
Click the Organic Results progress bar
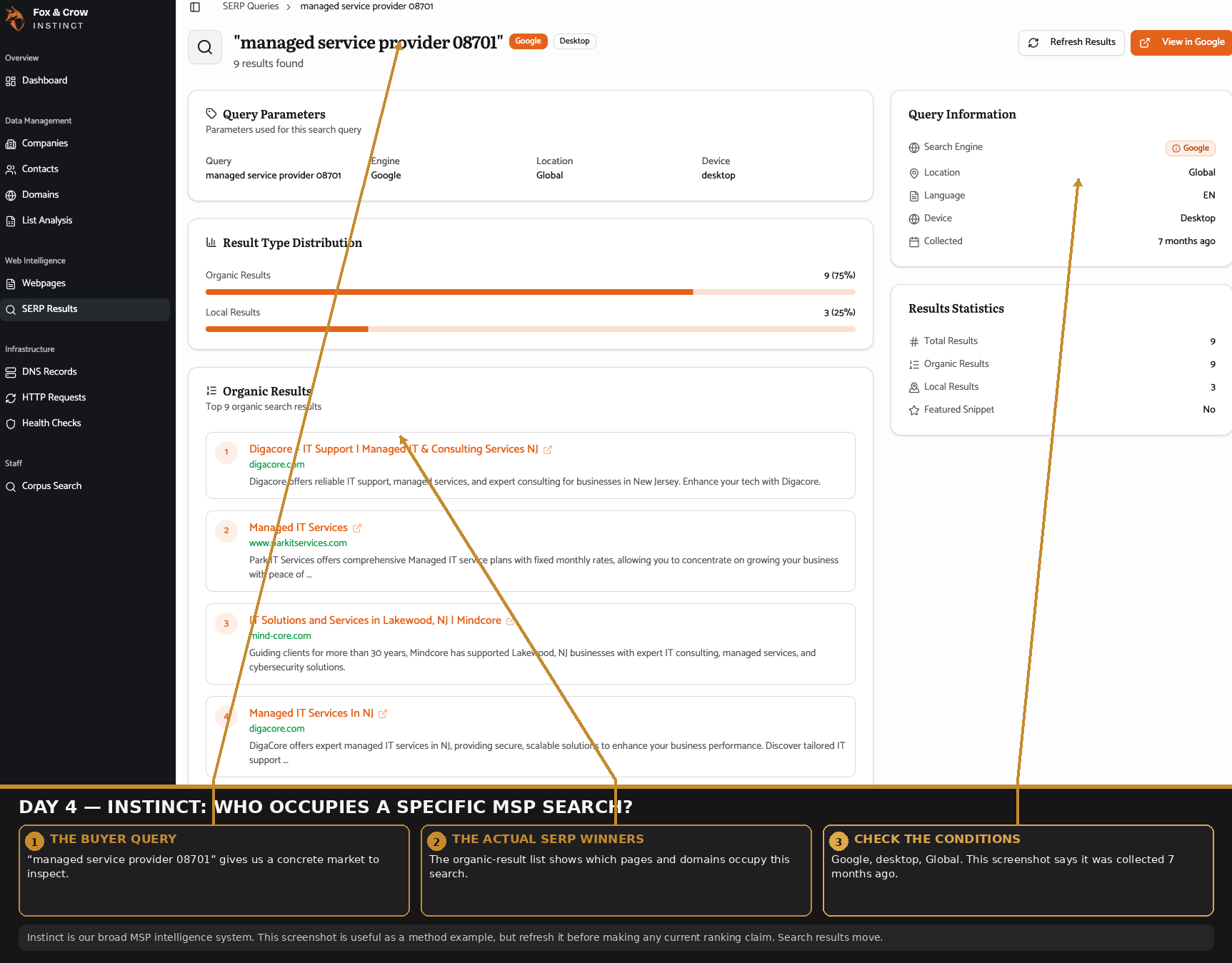pos(531,292)
